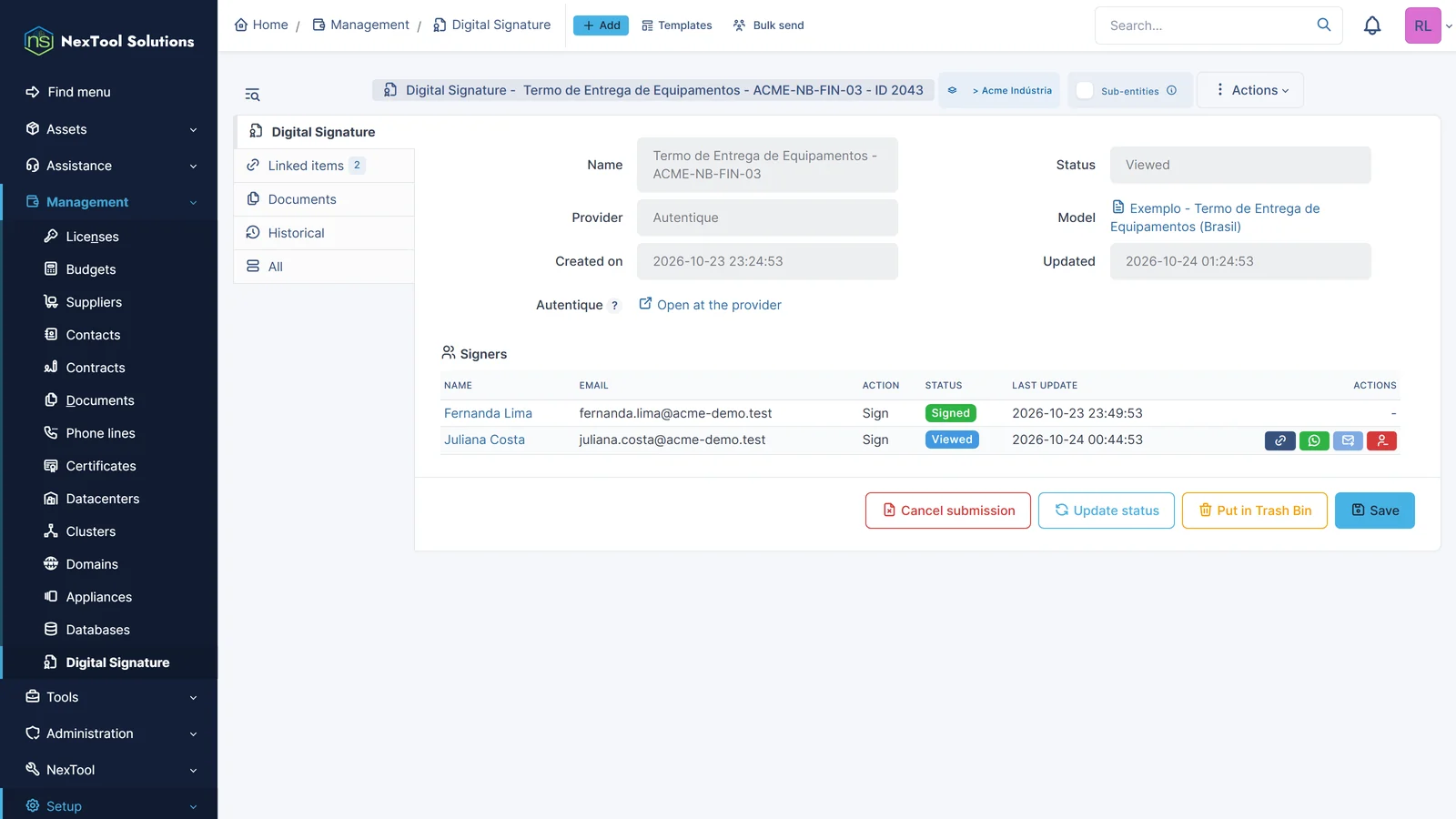Viewport: 1456px width, 819px height.
Task: Click Cancel submission button
Action: 948,511
